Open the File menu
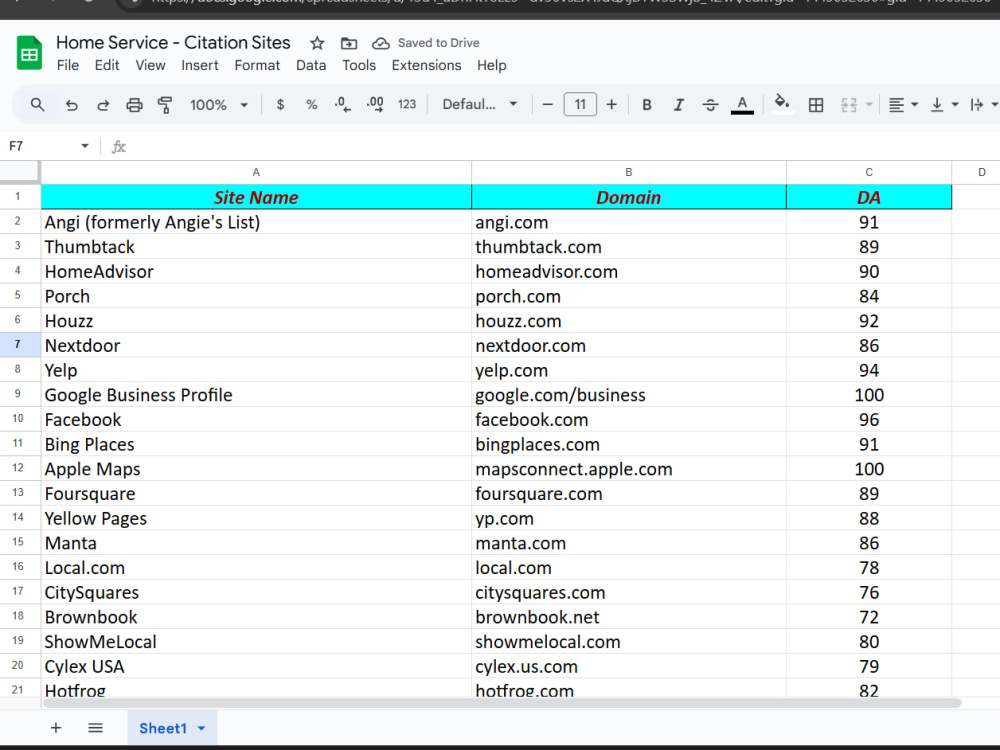 [68, 65]
